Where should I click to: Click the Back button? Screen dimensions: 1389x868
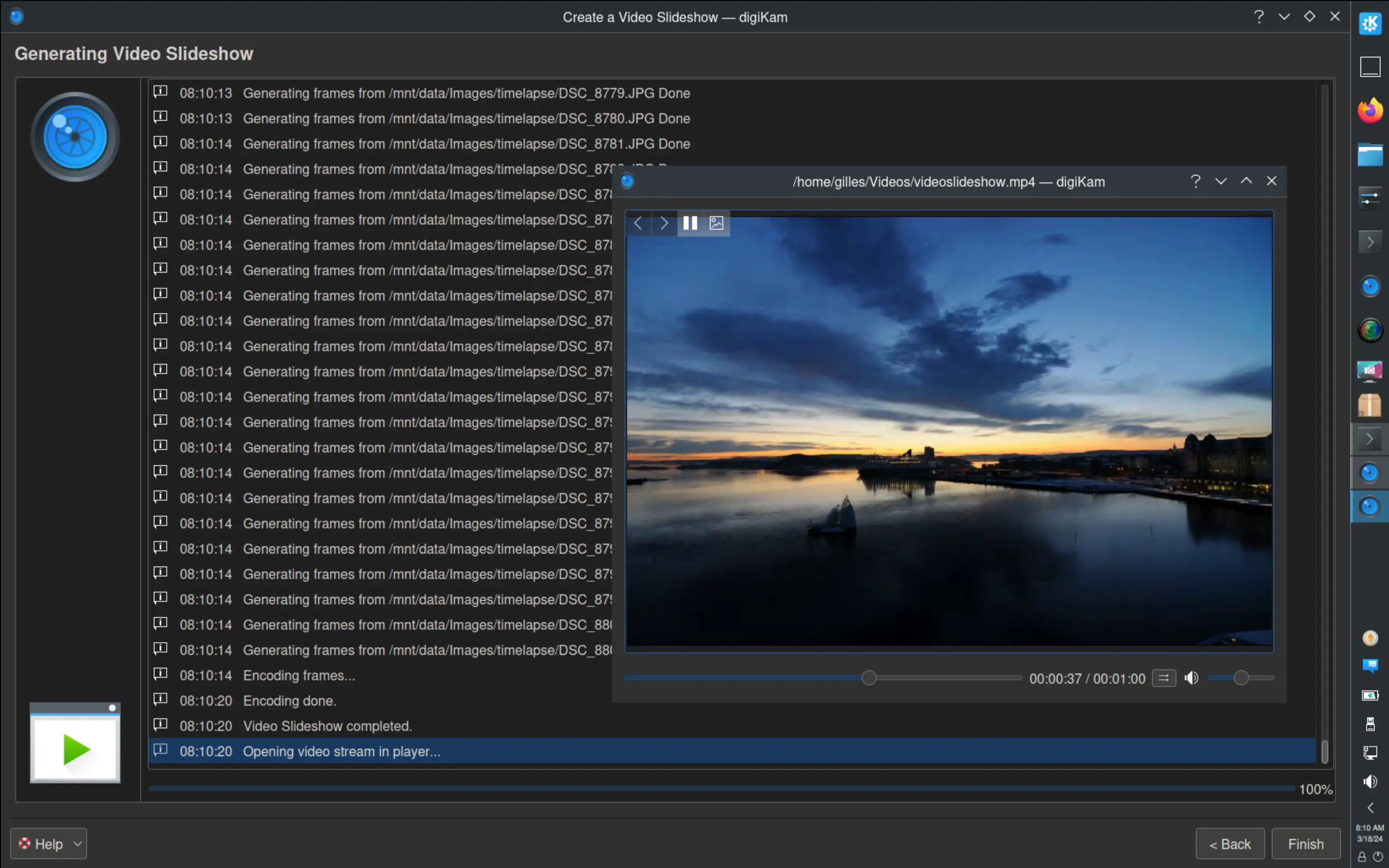[1229, 843]
